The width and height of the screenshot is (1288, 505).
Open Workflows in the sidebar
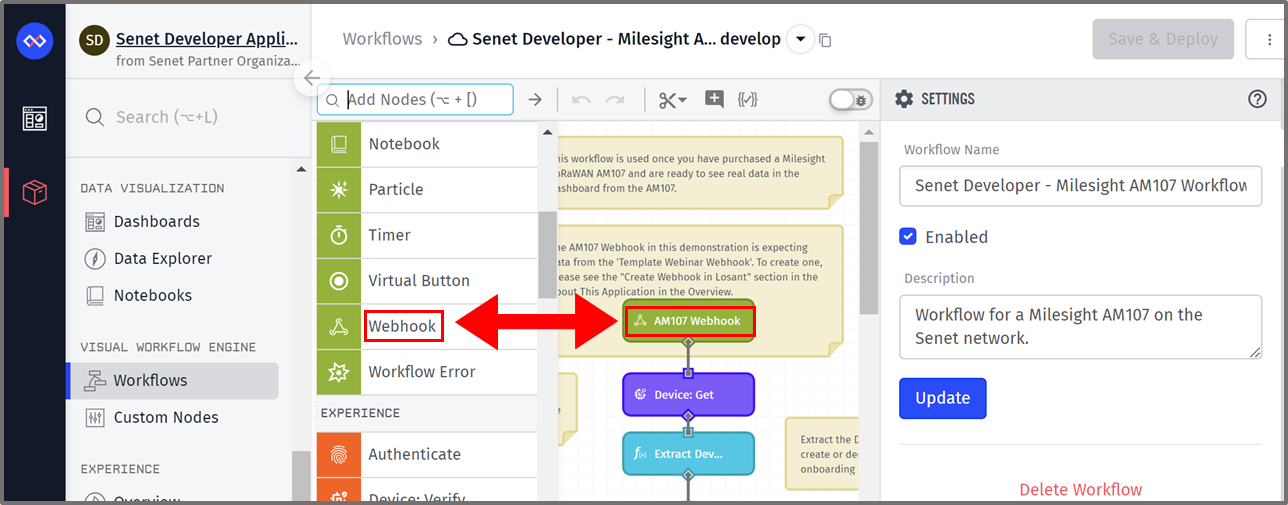[172, 381]
